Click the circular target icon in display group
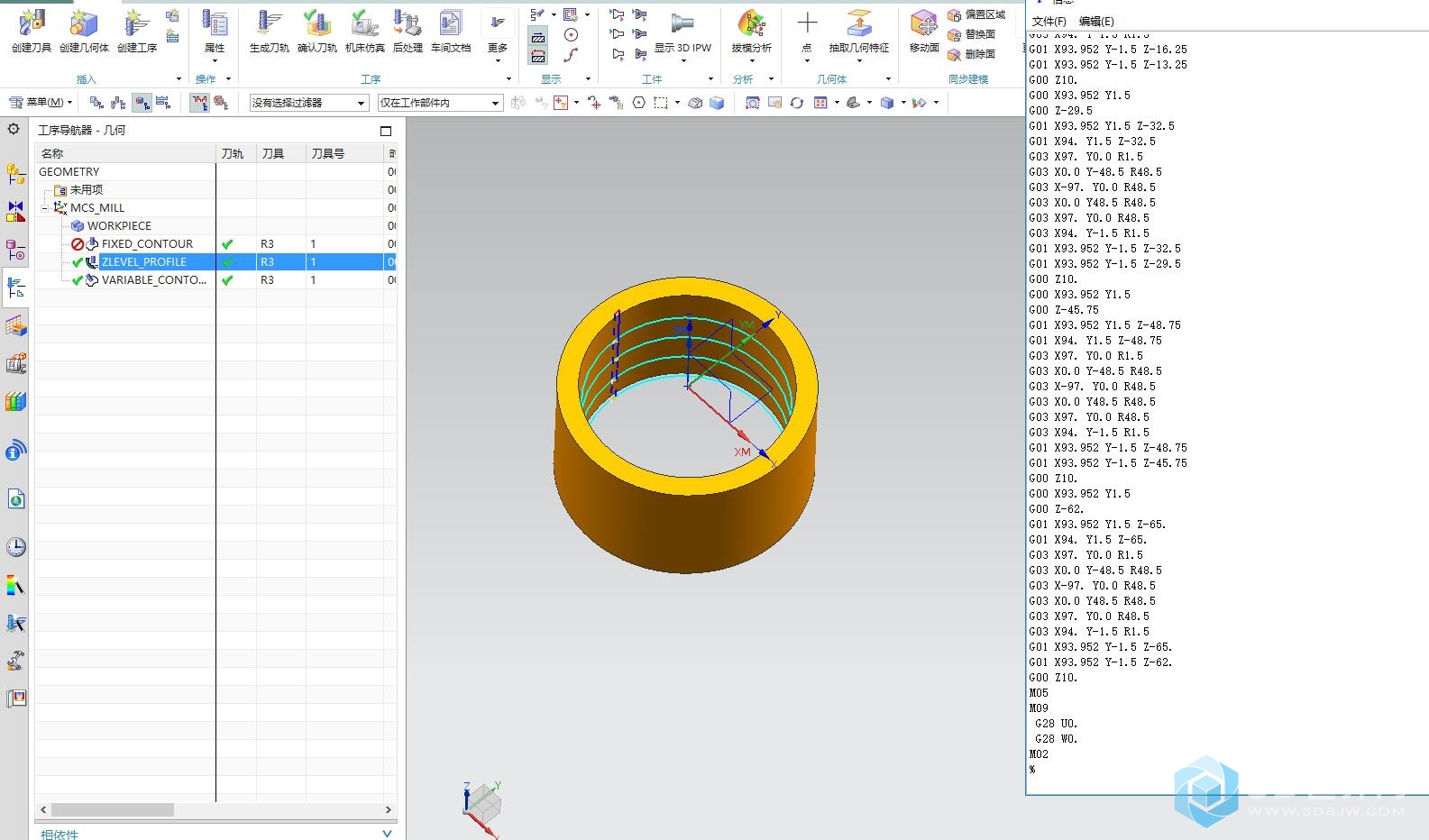Viewport: 1429px width, 840px height. pyautogui.click(x=571, y=34)
